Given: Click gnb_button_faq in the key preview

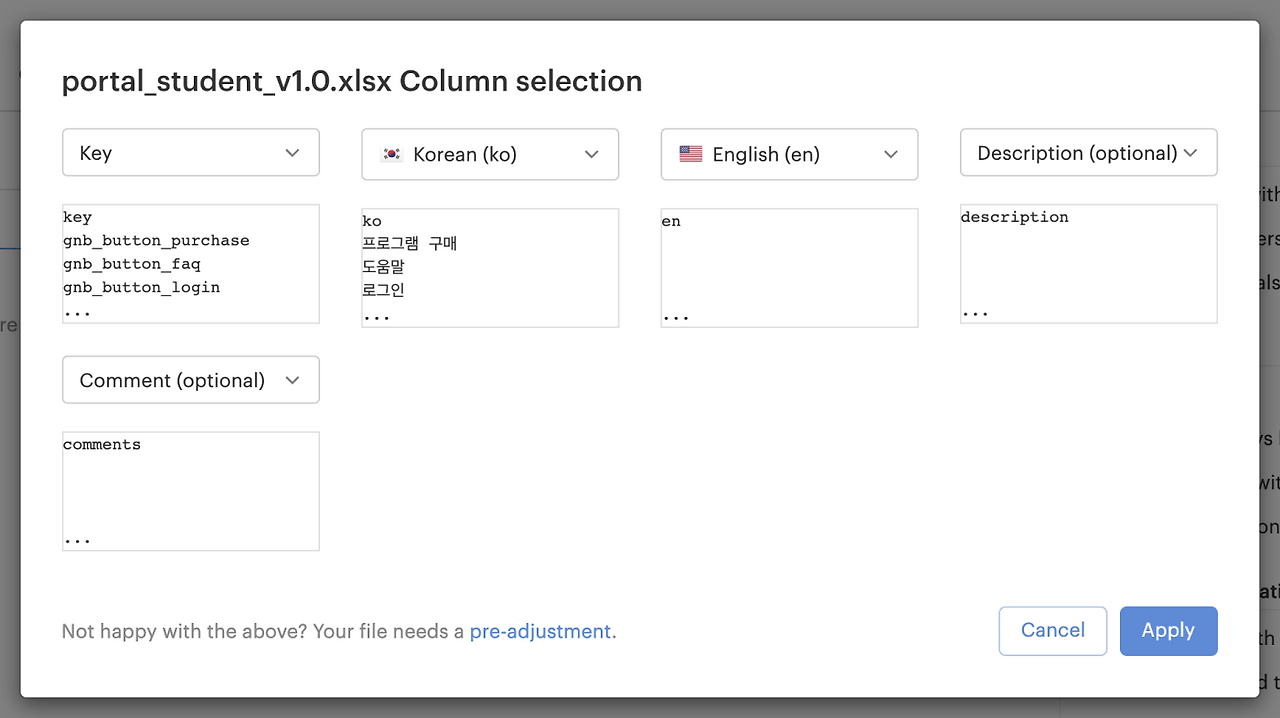Looking at the screenshot, I should click(x=132, y=264).
